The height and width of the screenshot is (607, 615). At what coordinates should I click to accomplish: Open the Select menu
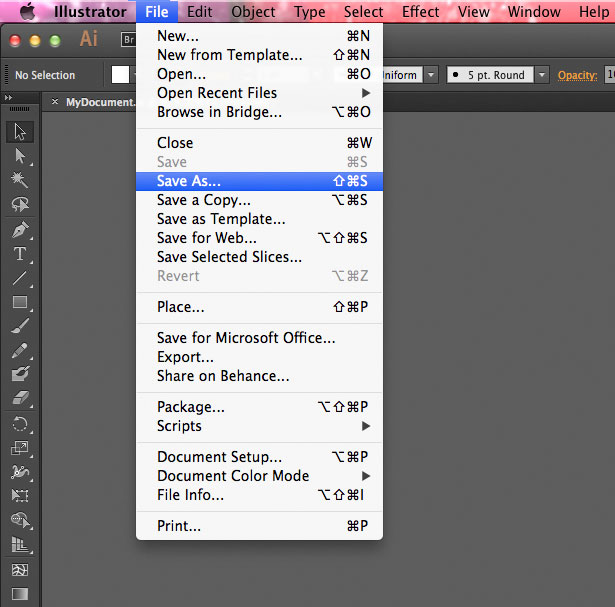[364, 12]
